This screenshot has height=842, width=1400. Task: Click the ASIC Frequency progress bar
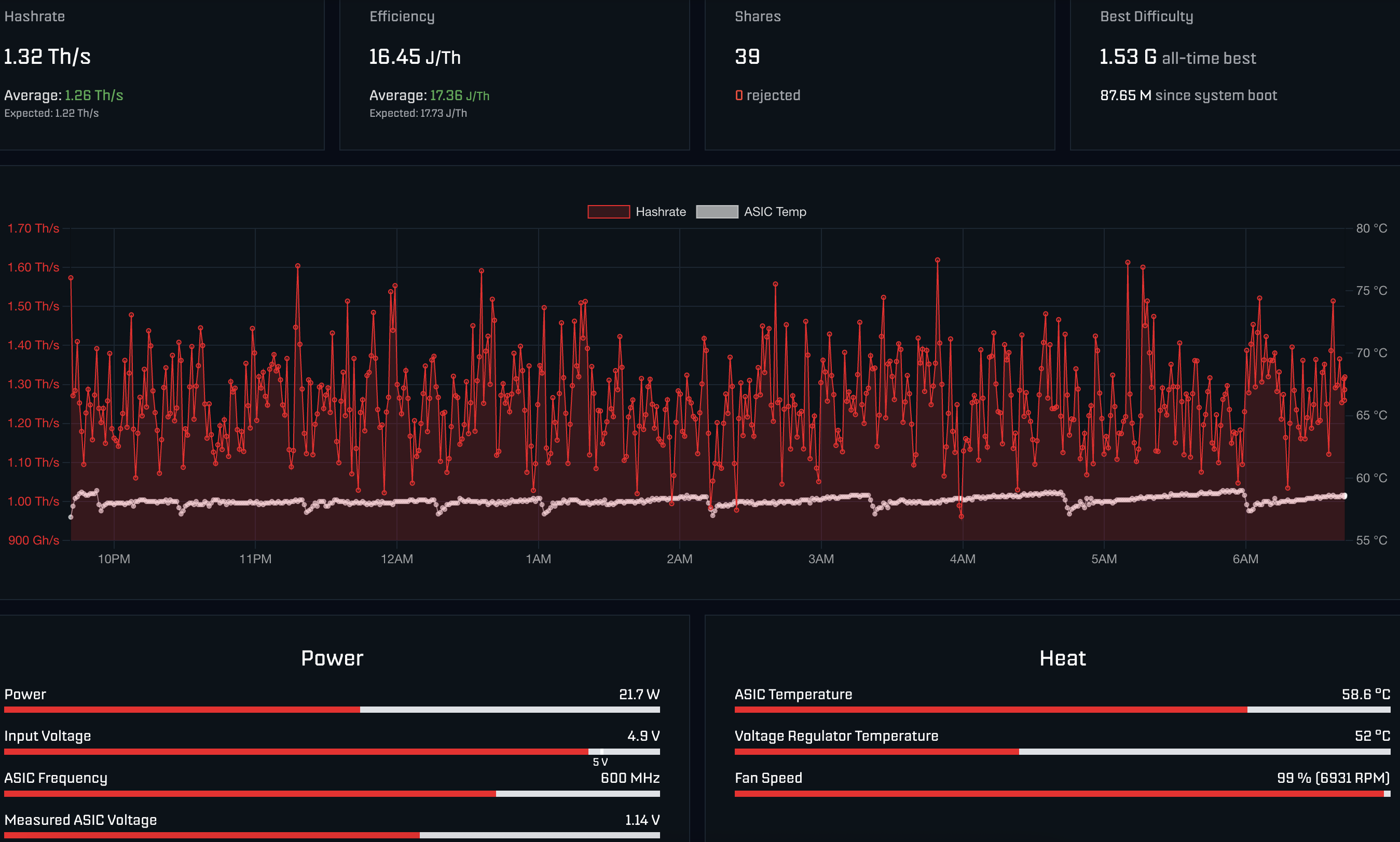(332, 794)
